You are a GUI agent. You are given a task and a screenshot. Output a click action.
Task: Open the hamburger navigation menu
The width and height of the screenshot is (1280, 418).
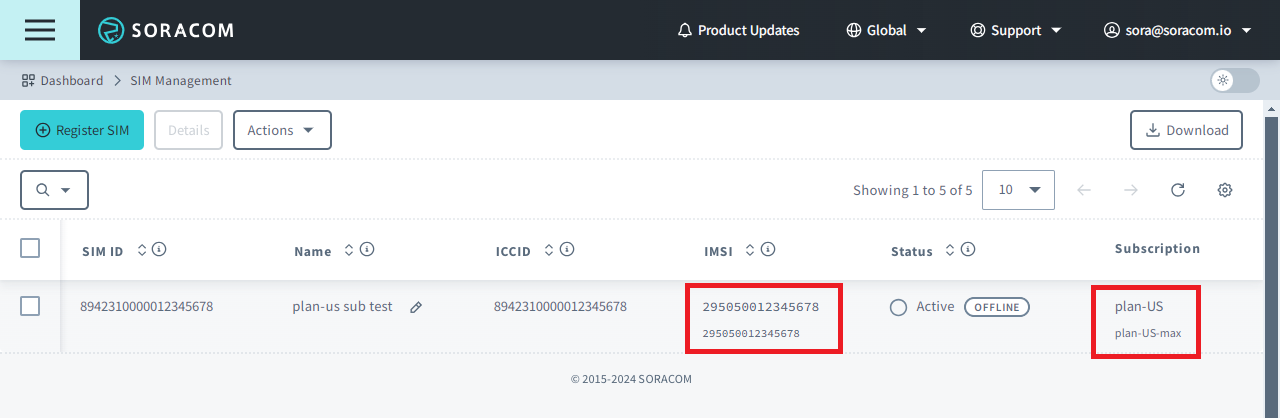click(x=40, y=30)
